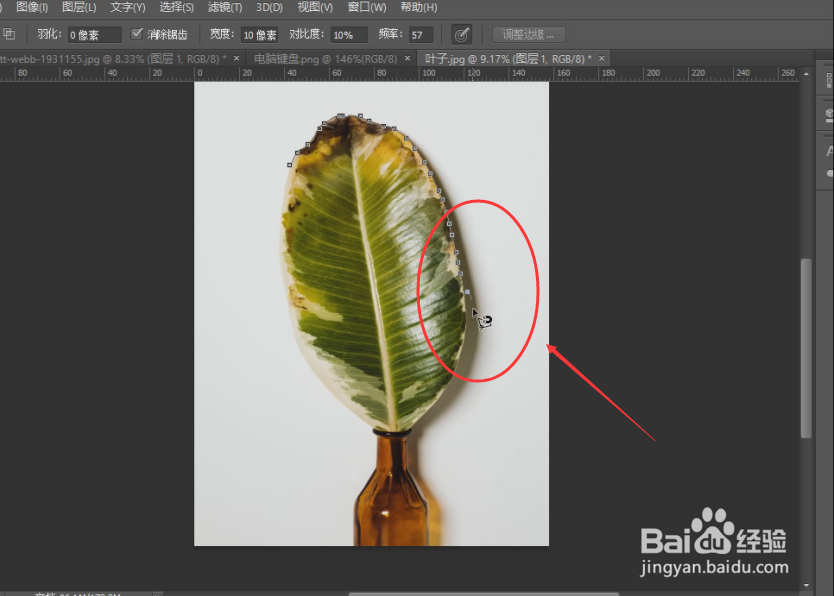834x596 pixels.
Task: Open the 窗口(W) menu
Action: pyautogui.click(x=367, y=7)
